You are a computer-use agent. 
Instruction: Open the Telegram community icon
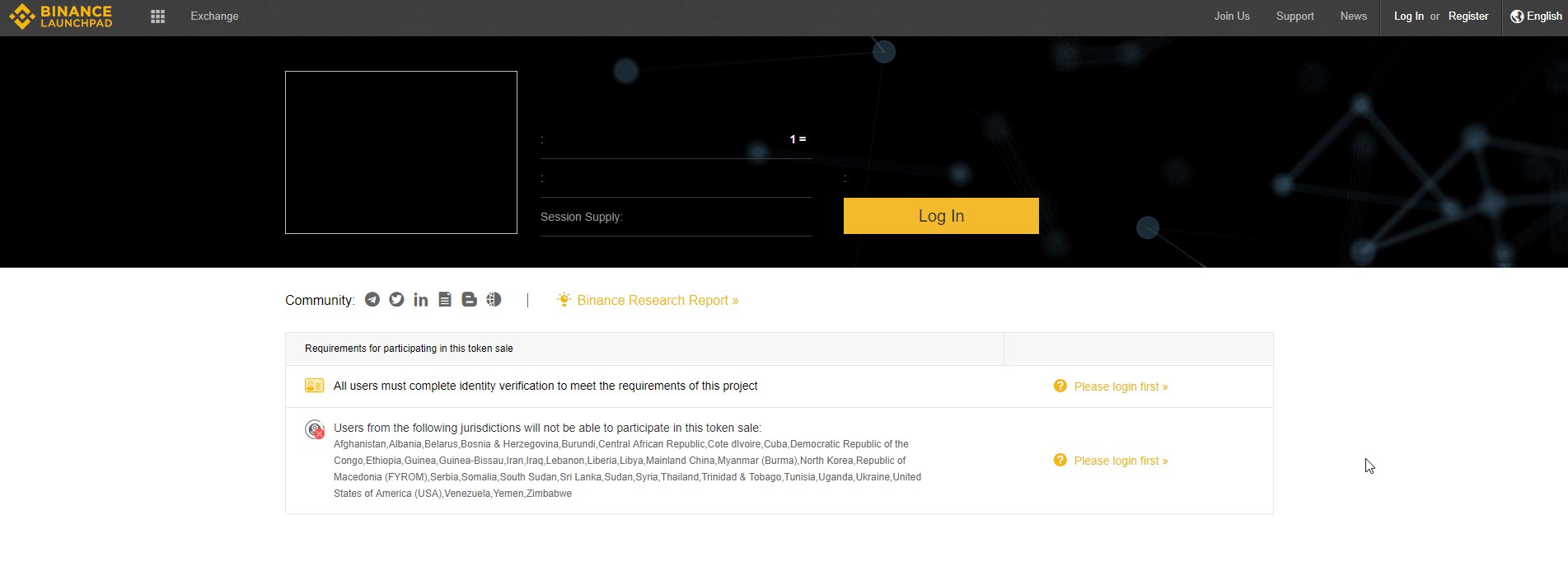click(x=372, y=299)
